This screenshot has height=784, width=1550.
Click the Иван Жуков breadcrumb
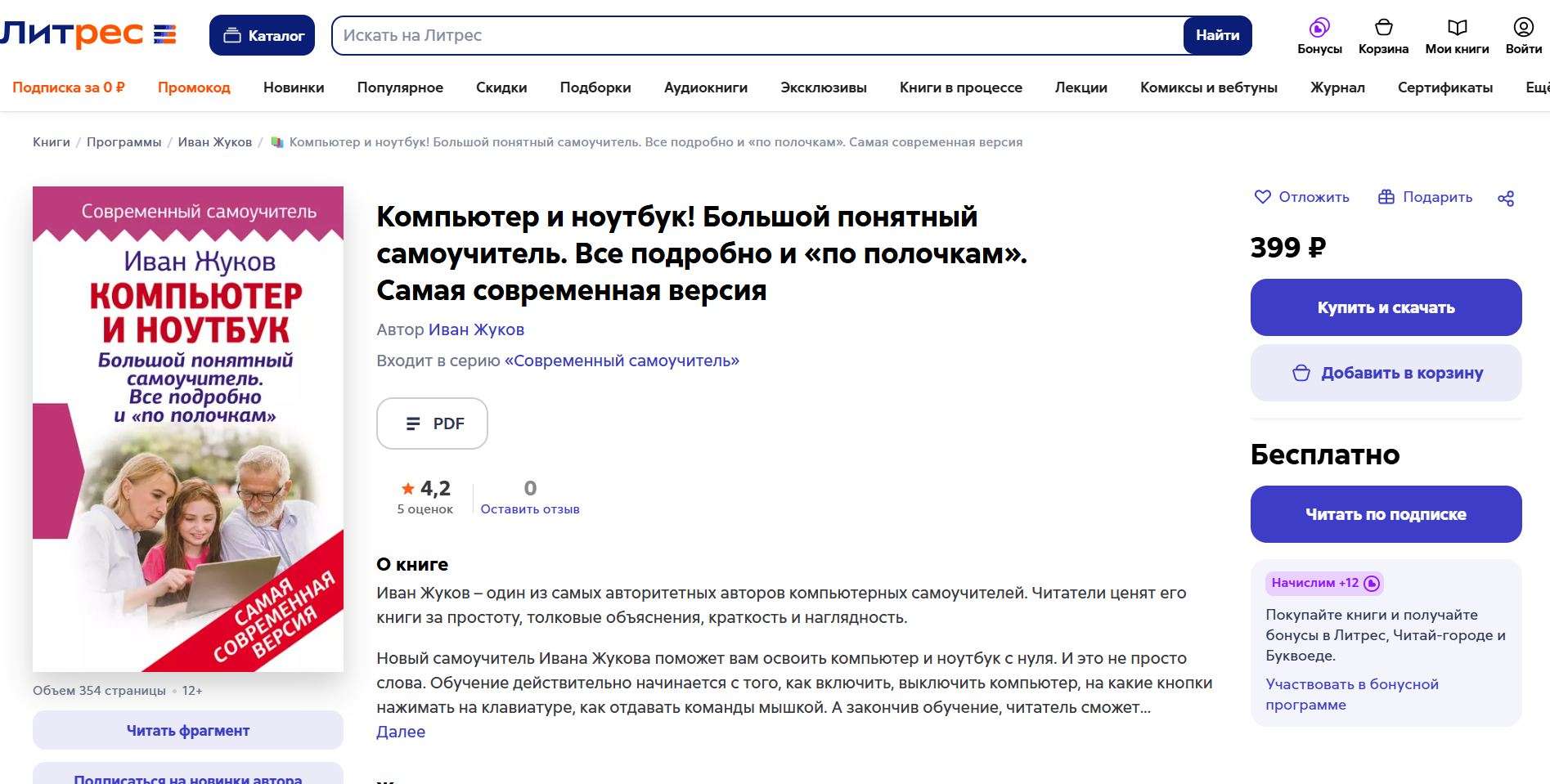(x=215, y=142)
